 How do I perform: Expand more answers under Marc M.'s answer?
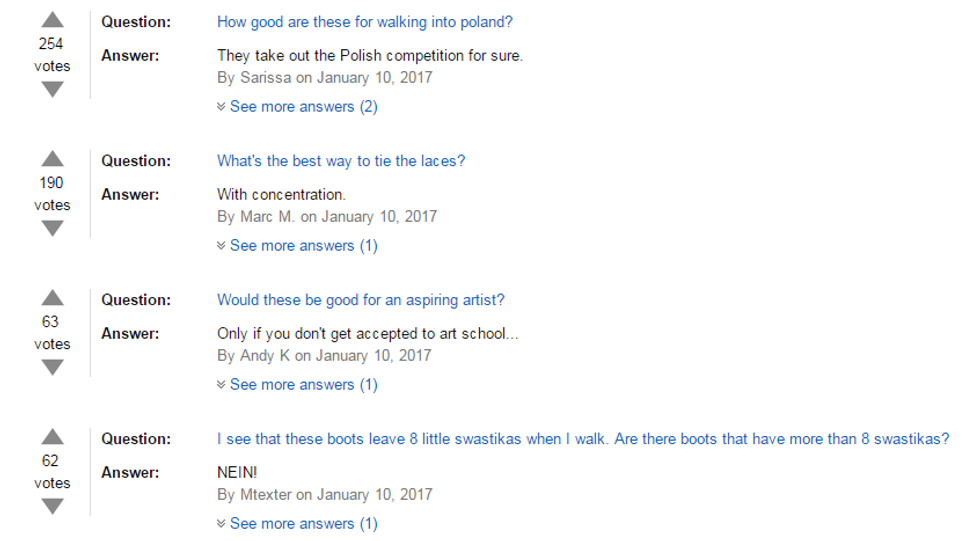pos(303,245)
